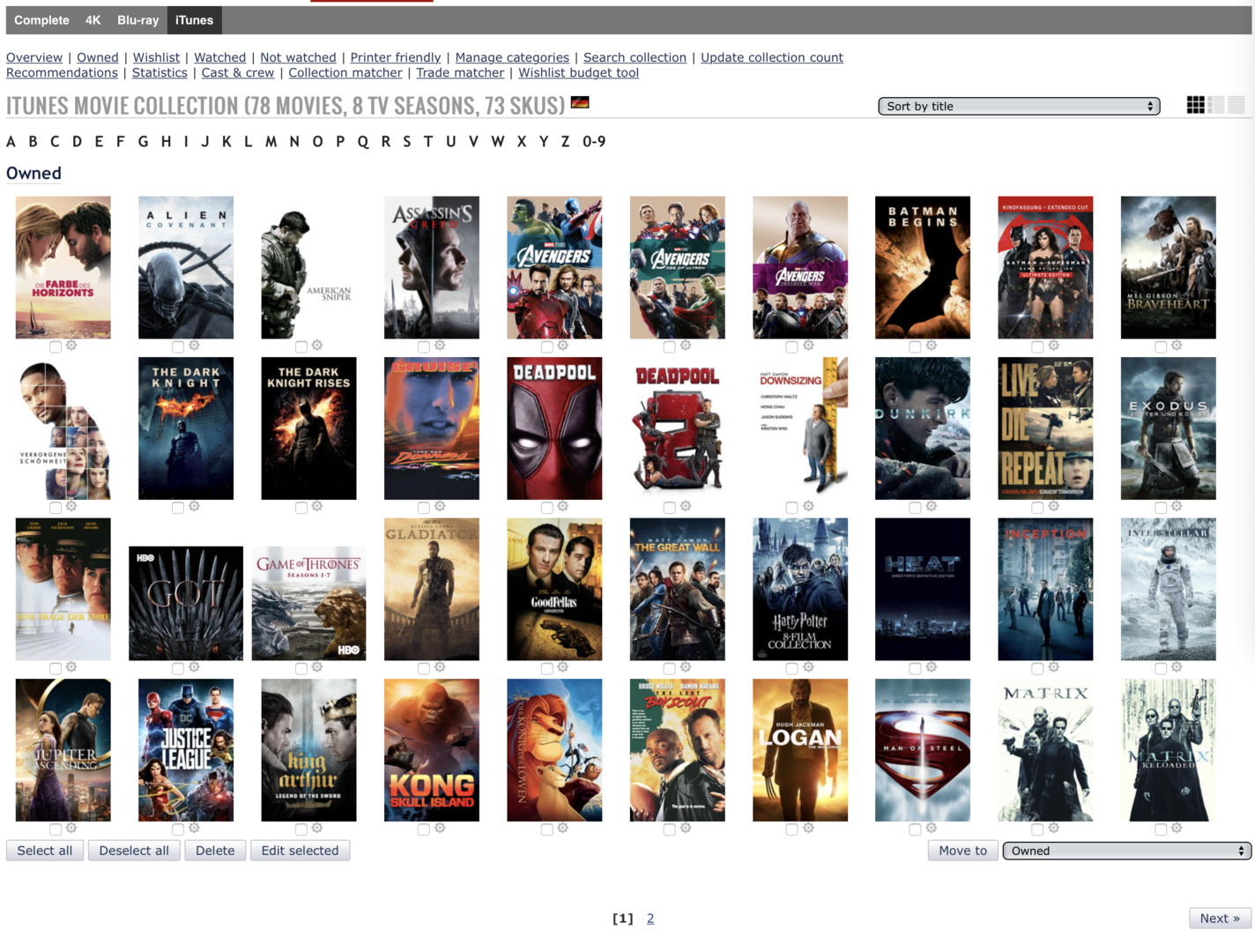Go to page 2 of the collection
The height and width of the screenshot is (952, 1255).
tap(650, 919)
